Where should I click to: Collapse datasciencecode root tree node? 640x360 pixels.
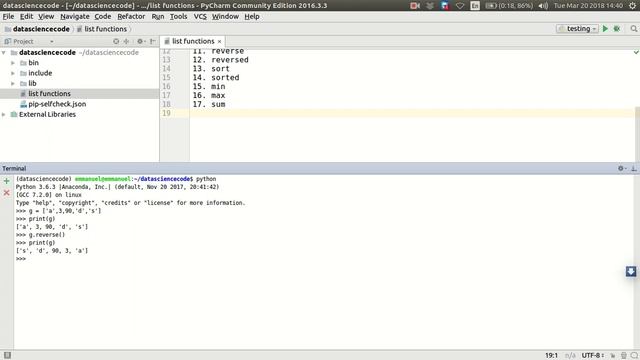click(x=4, y=52)
